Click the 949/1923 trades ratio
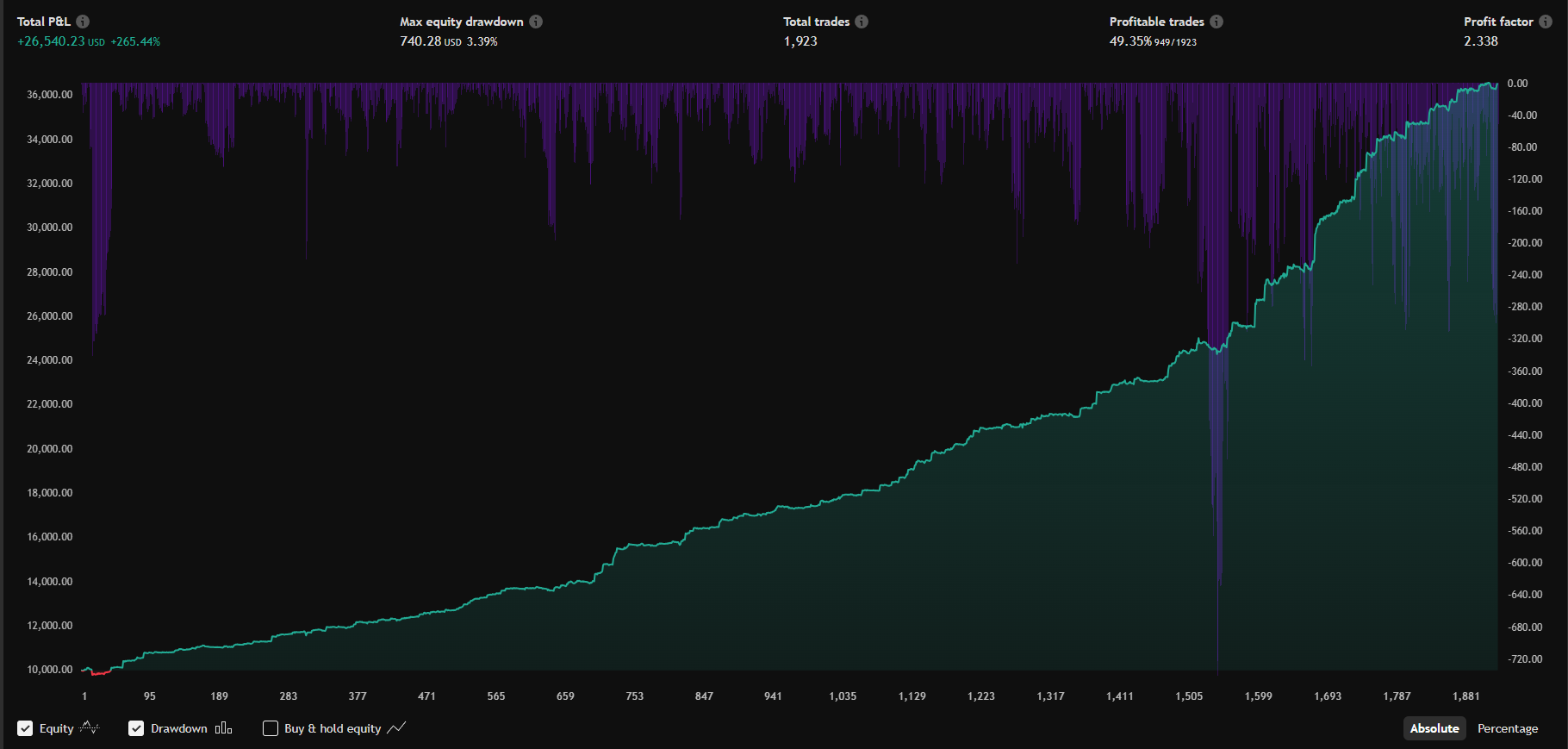Image resolution: width=1568 pixels, height=749 pixels. (1175, 42)
